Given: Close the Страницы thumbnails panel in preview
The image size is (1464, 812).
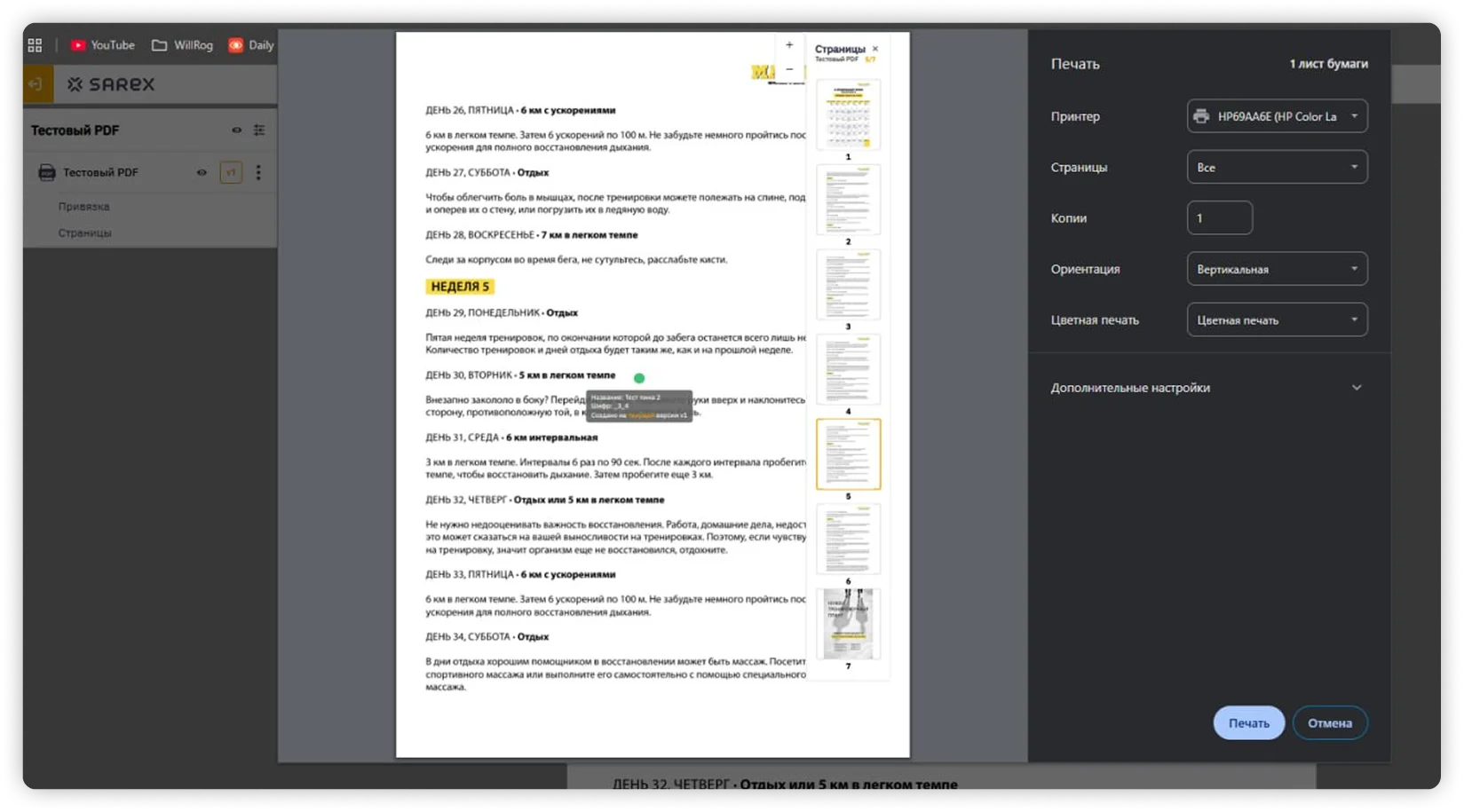Looking at the screenshot, I should tap(875, 49).
